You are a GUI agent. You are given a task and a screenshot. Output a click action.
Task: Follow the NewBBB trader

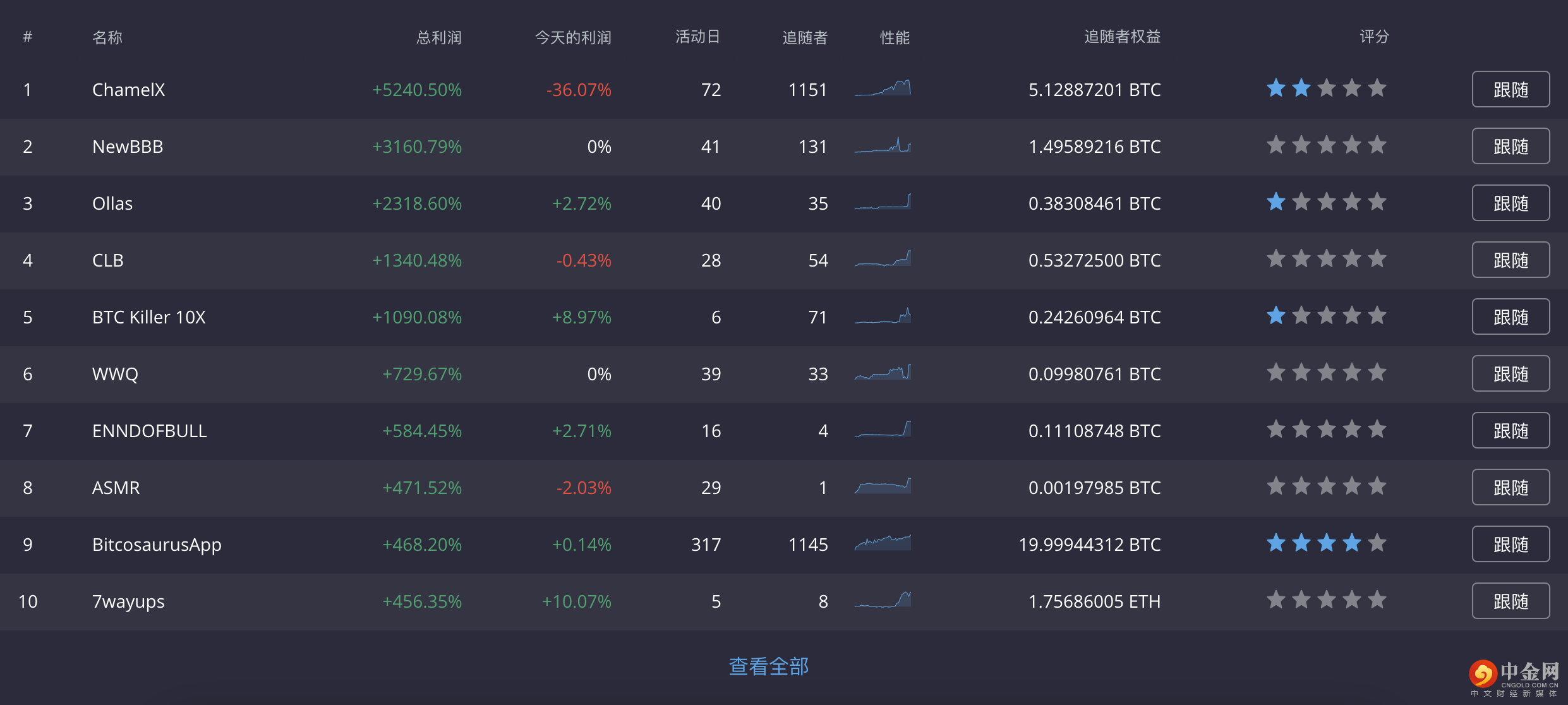tap(1510, 147)
